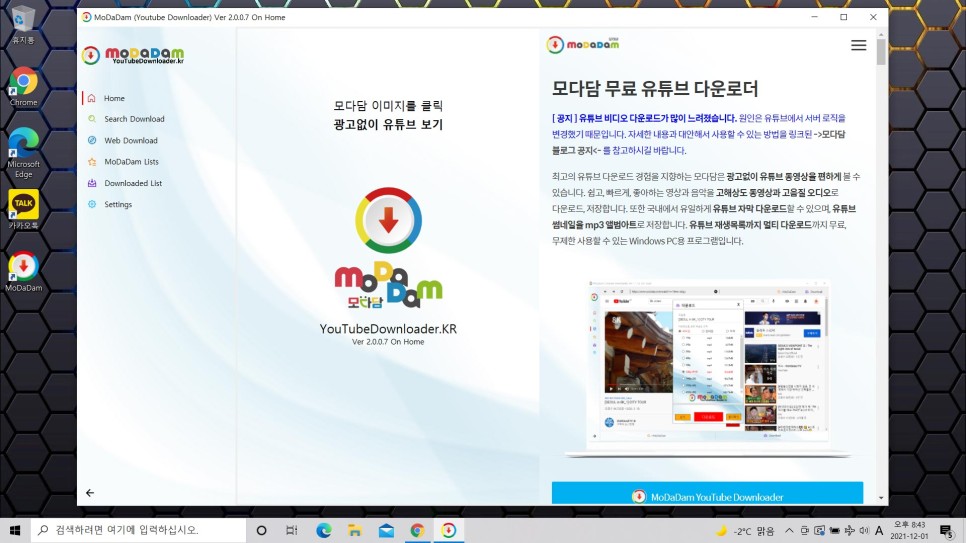966x543 pixels.
Task: Switch to Chrome on taskbar
Action: [418, 530]
